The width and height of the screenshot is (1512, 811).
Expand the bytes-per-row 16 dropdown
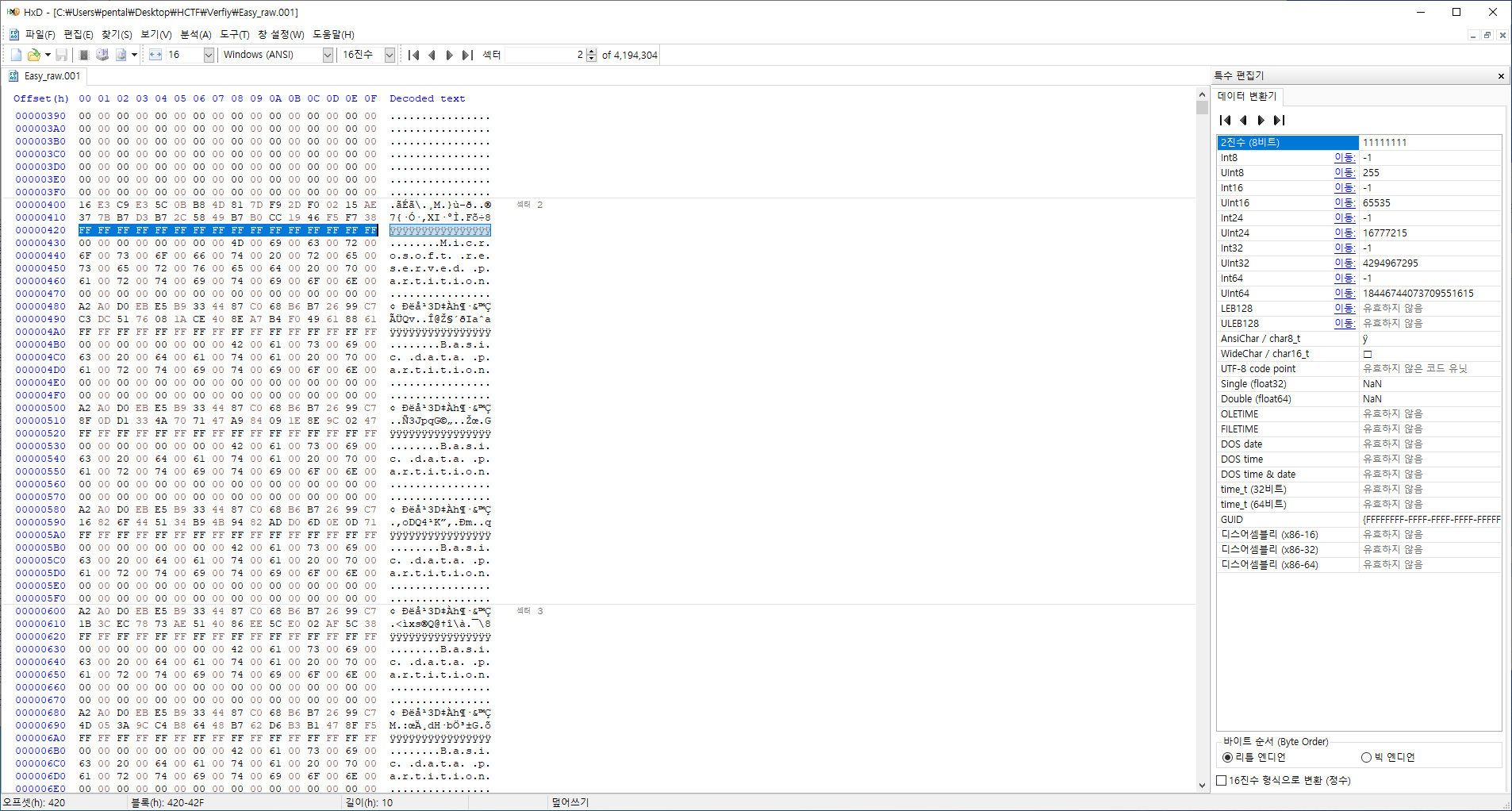[209, 55]
